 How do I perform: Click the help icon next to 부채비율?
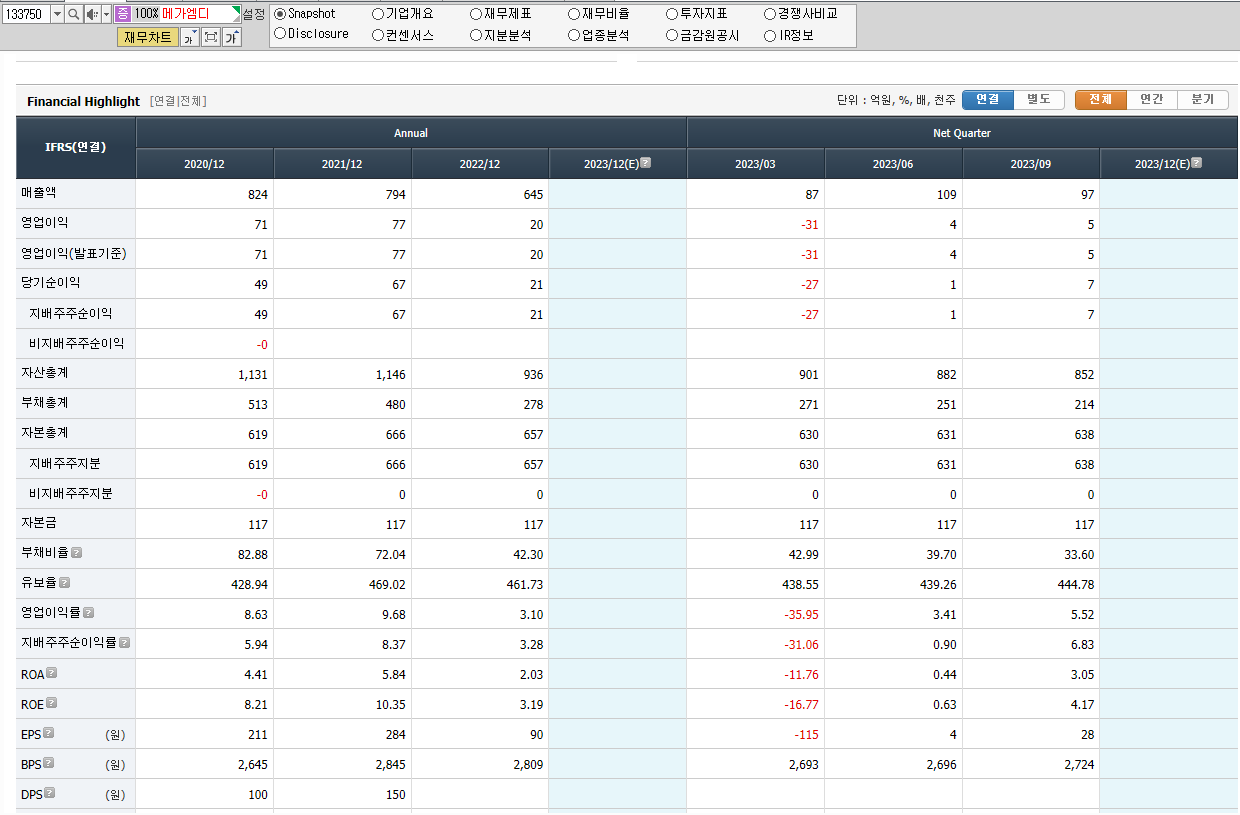click(x=77, y=553)
